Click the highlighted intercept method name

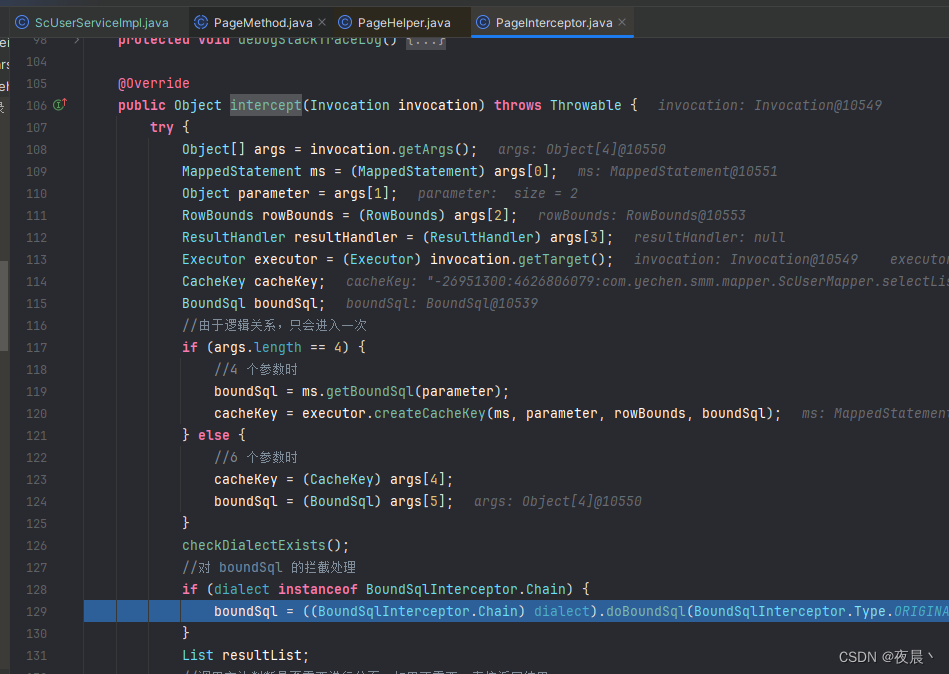point(266,105)
